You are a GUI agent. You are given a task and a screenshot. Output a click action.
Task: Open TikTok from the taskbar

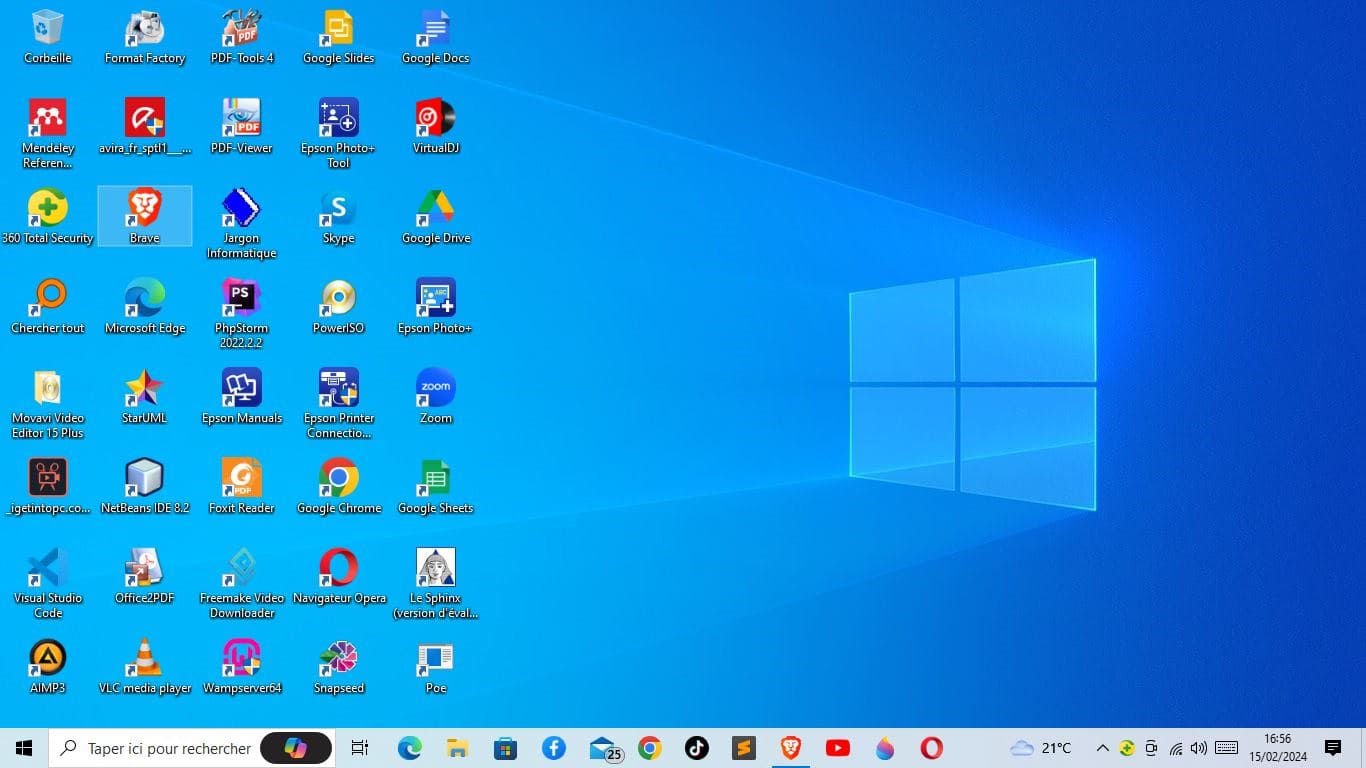tap(696, 747)
